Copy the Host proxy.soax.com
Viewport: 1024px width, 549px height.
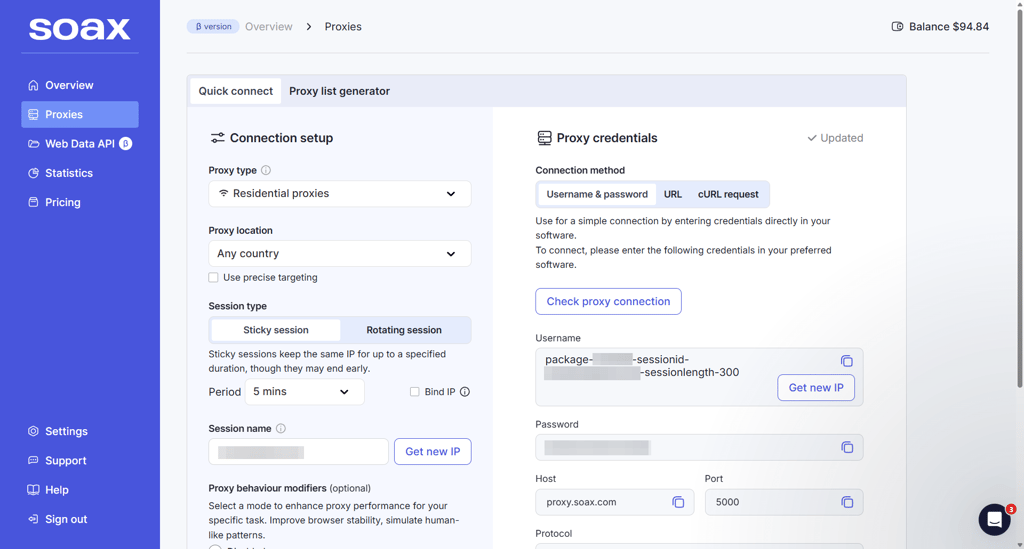(678, 502)
